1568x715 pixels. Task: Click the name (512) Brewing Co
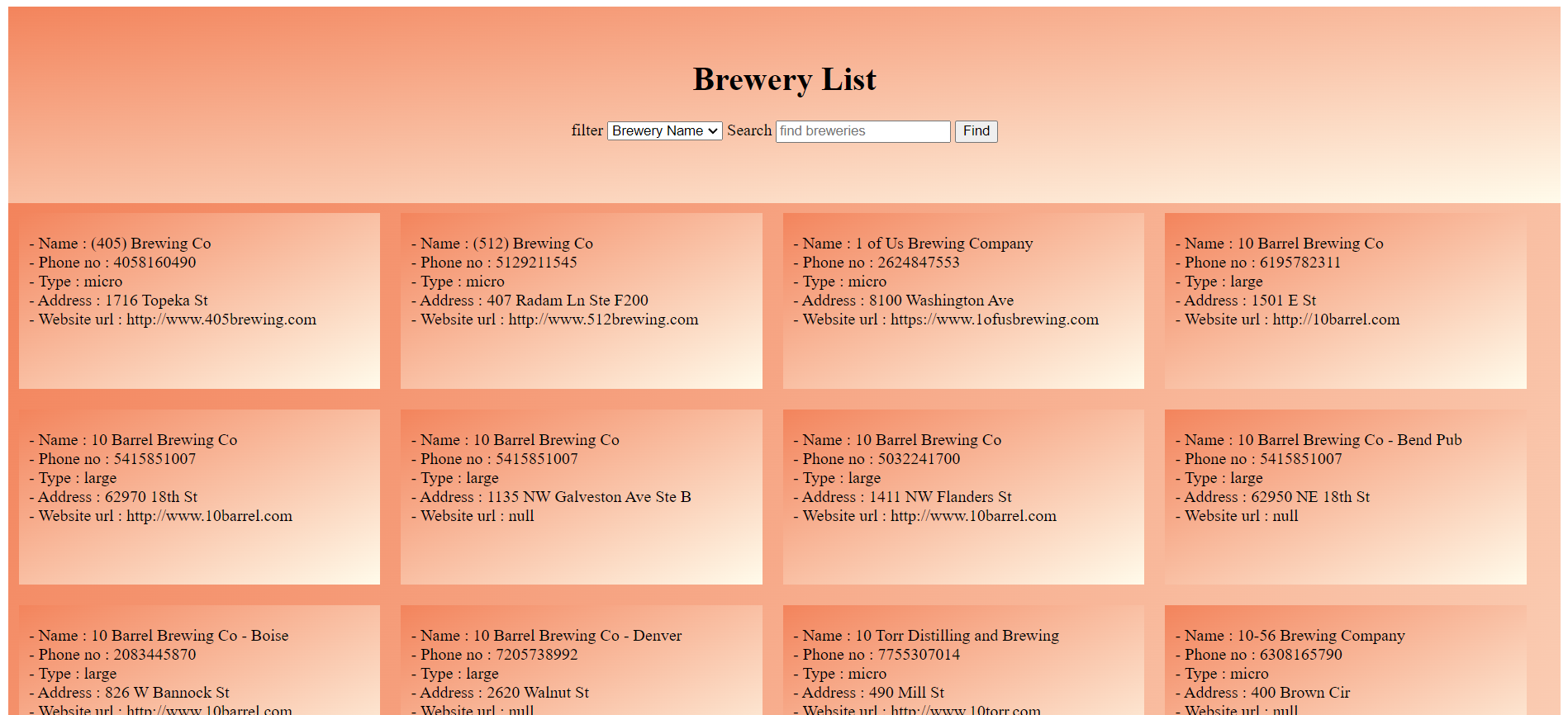[x=533, y=244]
